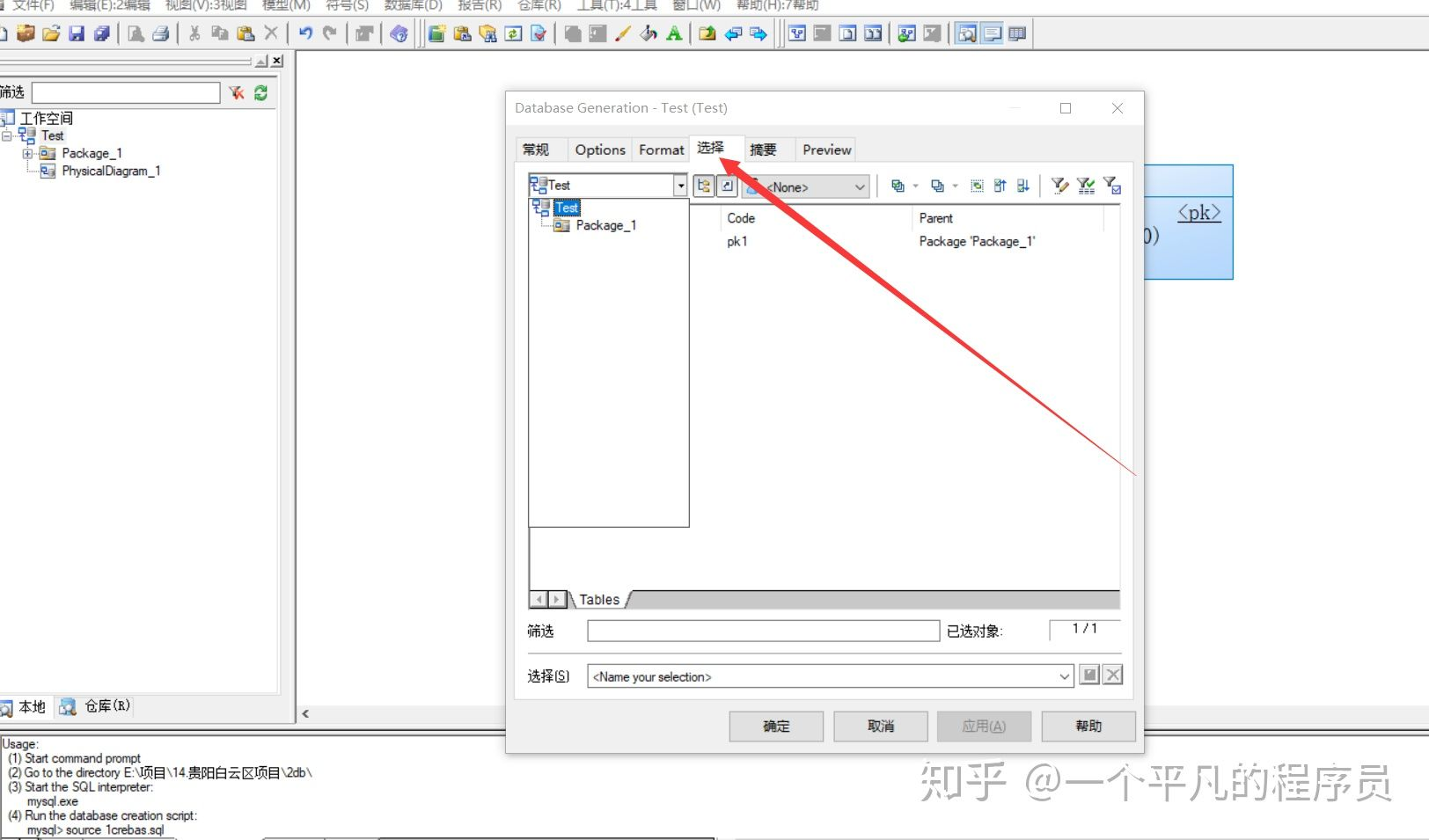
Task: Click the Deselect All icon in dialog toolbar
Action: (937, 186)
